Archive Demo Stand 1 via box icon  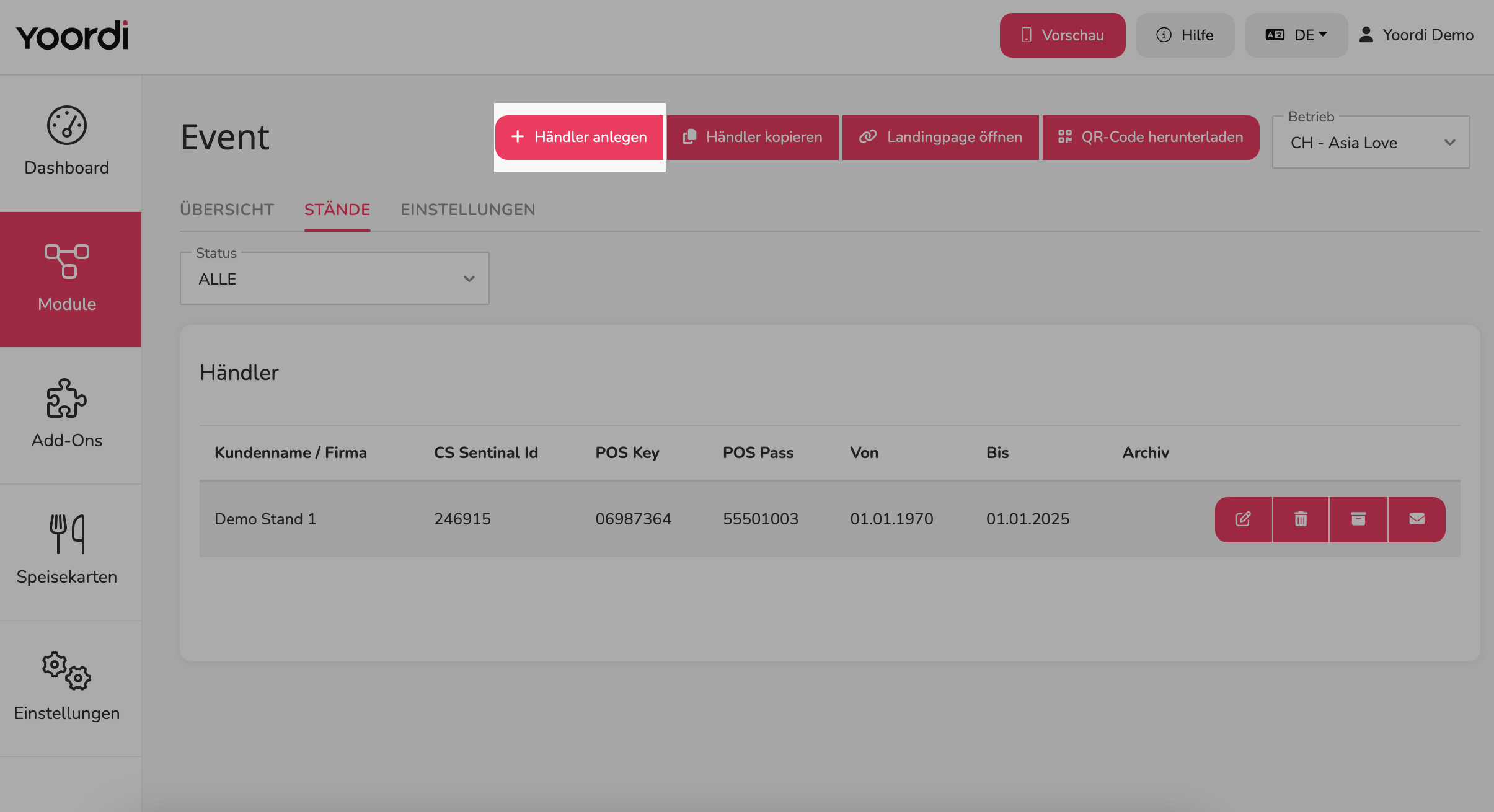pos(1358,519)
